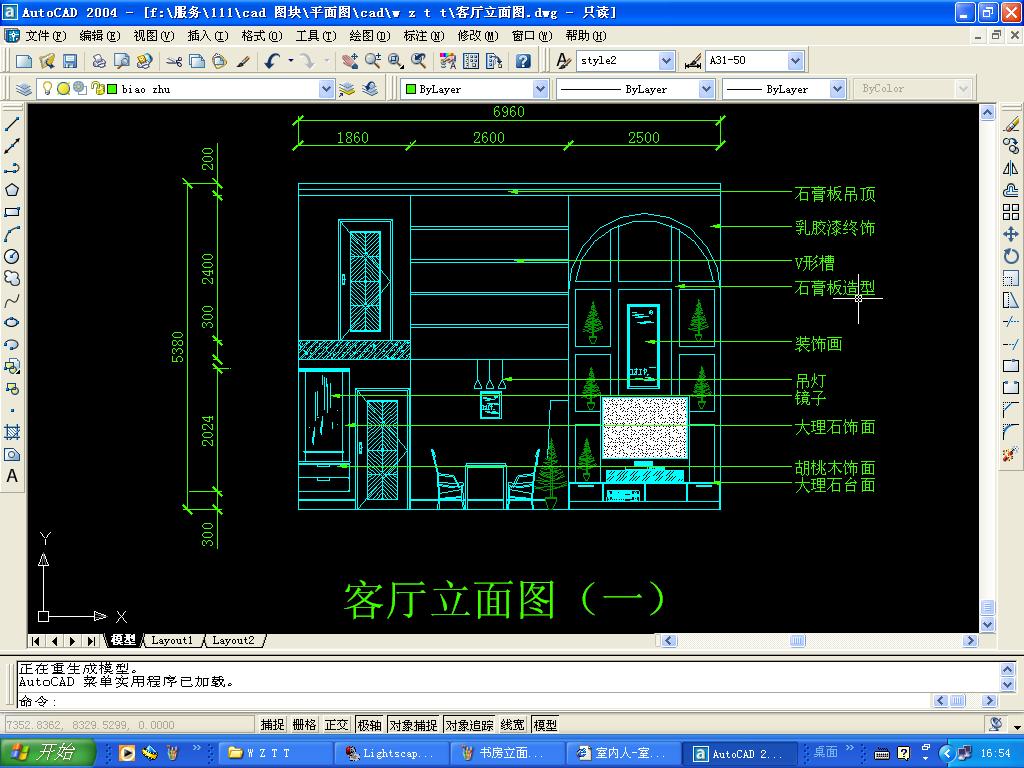
Task: Choose the Fillet tool
Action: (1011, 432)
